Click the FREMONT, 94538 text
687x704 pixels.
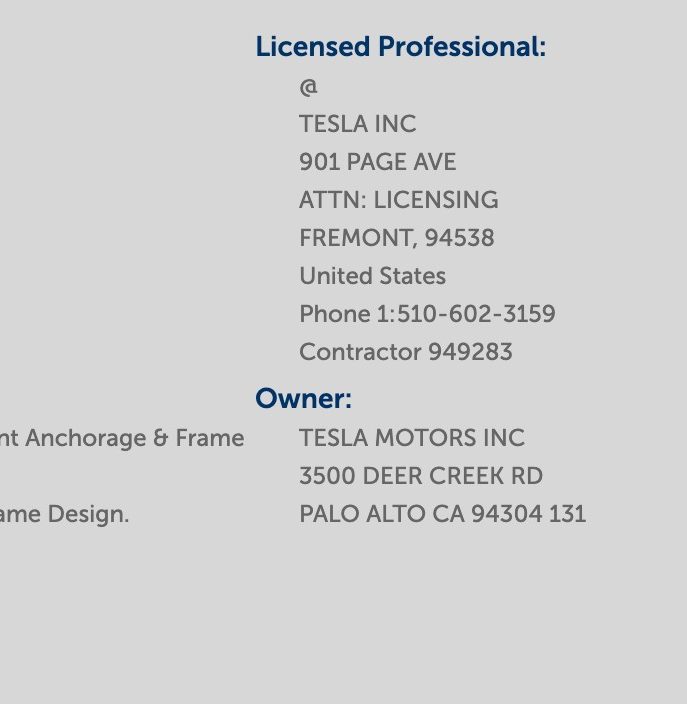click(397, 238)
